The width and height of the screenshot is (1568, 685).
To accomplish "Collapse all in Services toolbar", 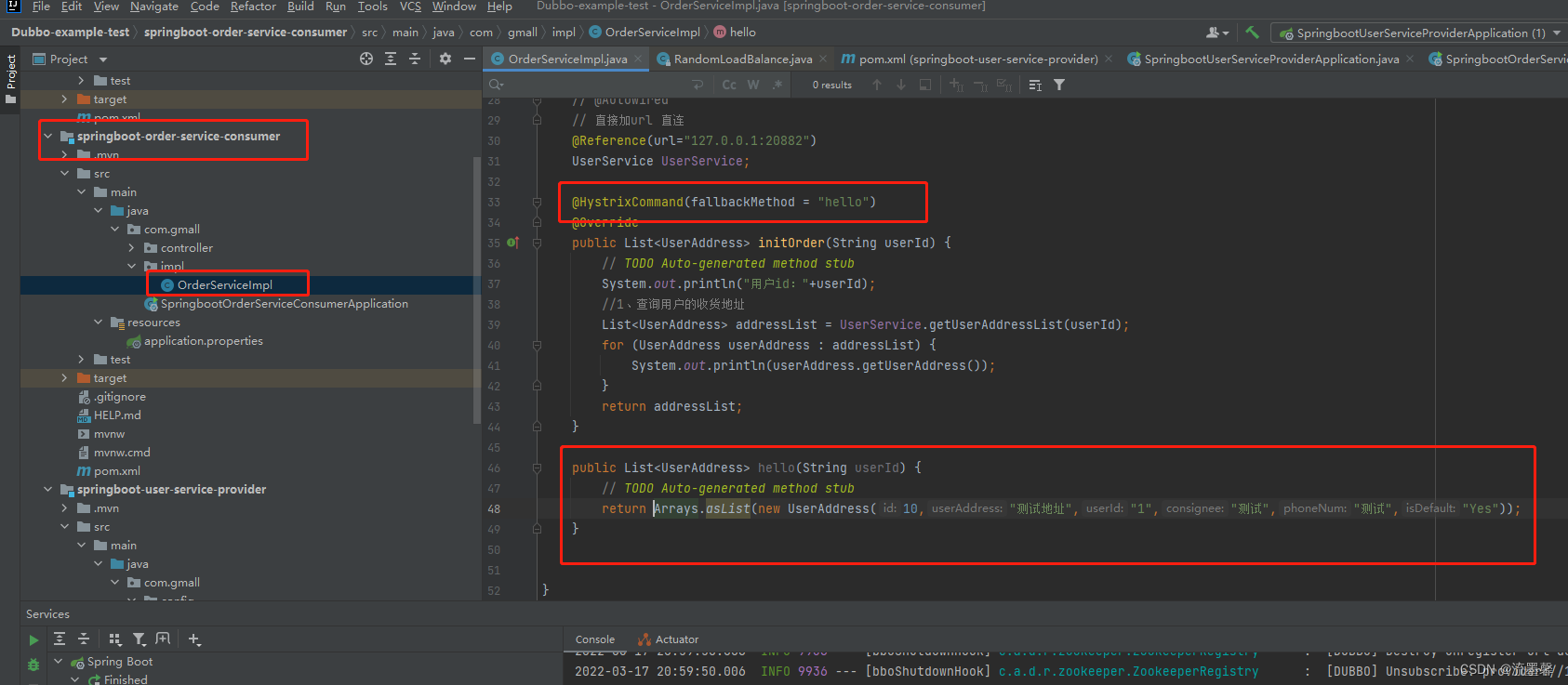I will (x=84, y=639).
